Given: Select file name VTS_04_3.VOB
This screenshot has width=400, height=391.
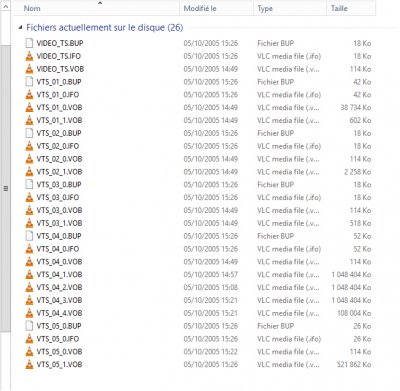Looking at the screenshot, I should click(59, 300).
